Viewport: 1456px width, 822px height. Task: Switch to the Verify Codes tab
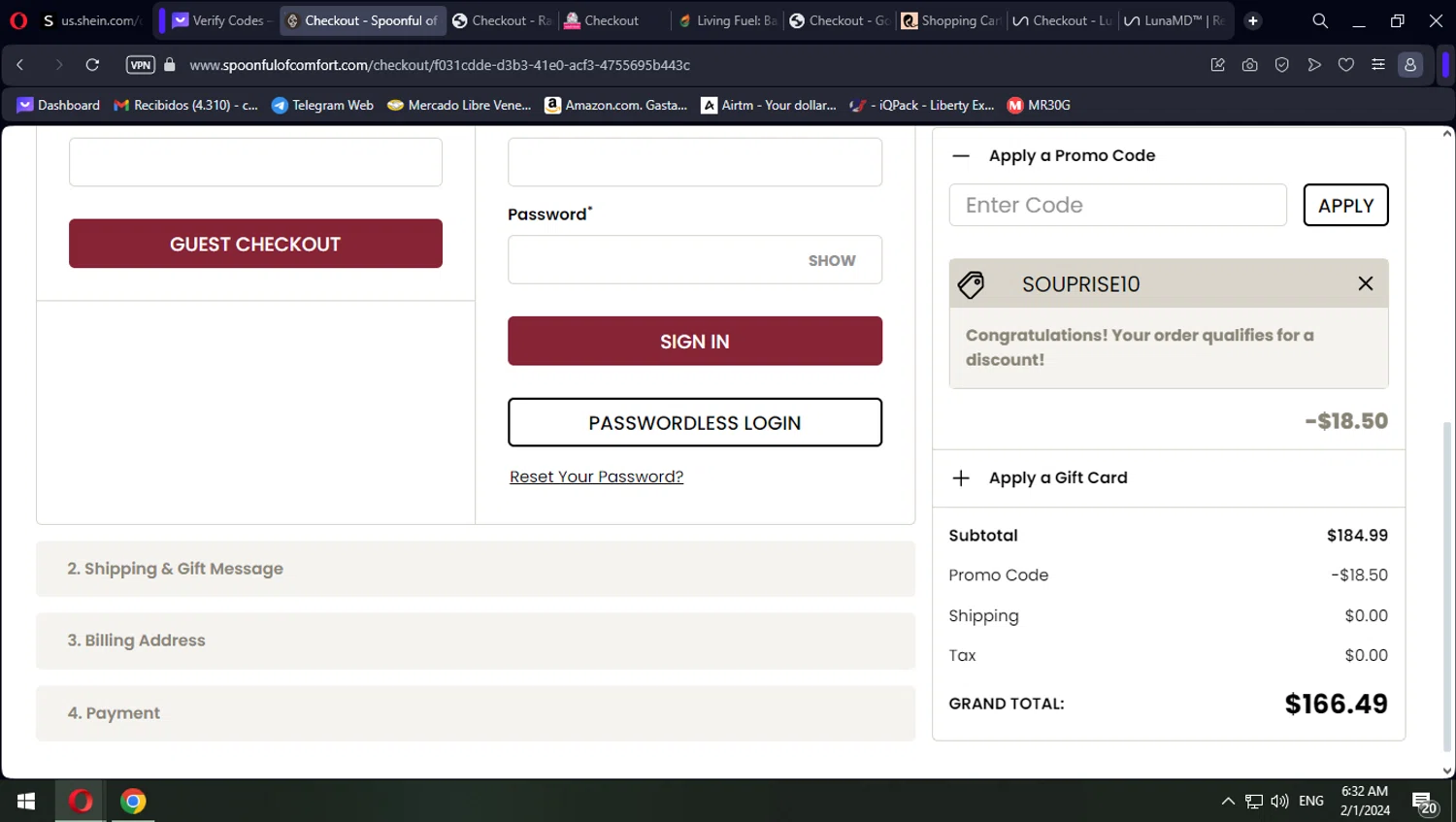[220, 20]
